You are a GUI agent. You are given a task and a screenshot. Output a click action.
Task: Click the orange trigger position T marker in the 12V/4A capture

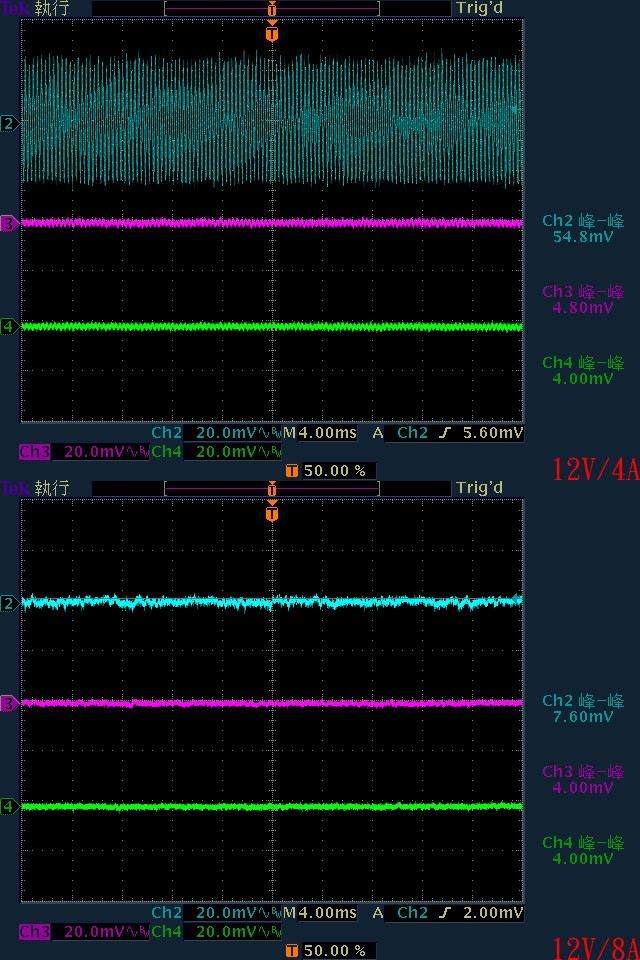point(272,33)
